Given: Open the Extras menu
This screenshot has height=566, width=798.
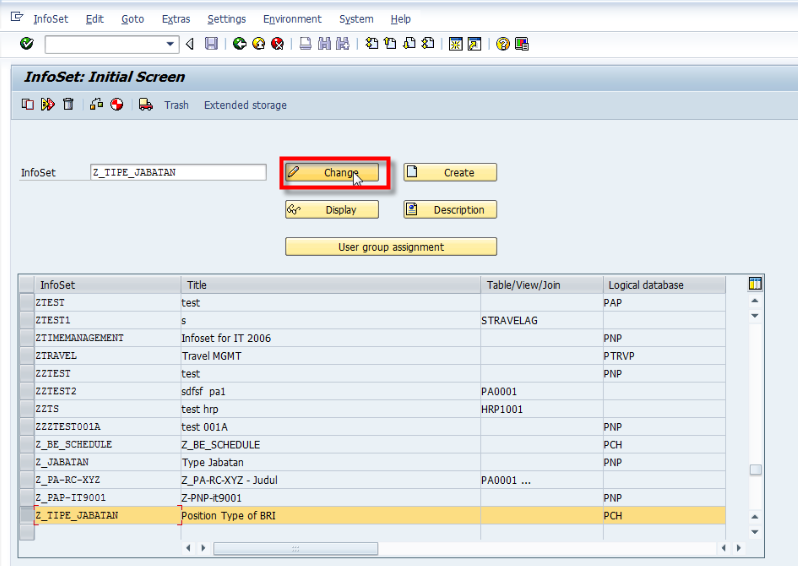Looking at the screenshot, I should point(176,19).
